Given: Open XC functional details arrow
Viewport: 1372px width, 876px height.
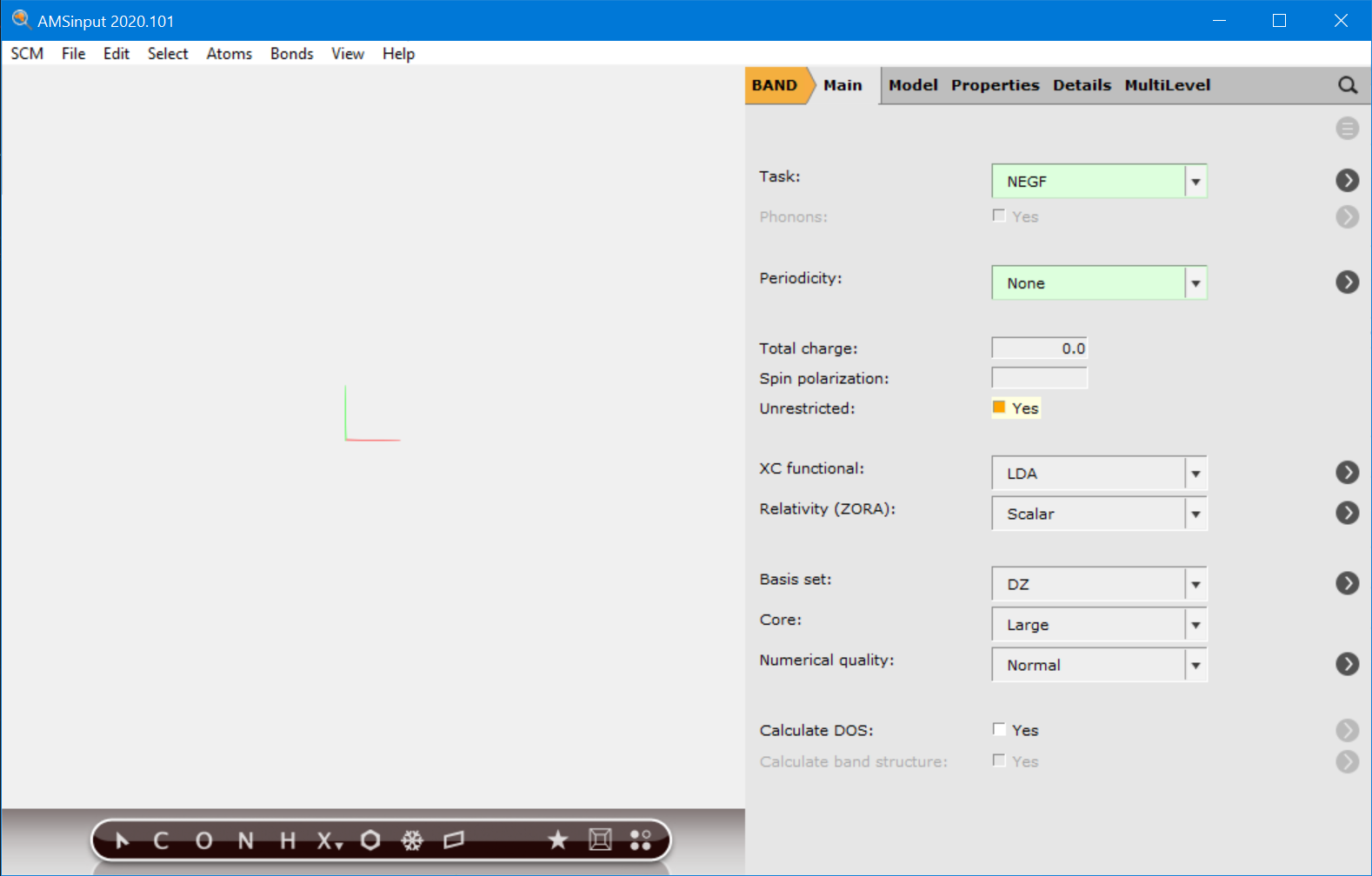Looking at the screenshot, I should click(x=1348, y=472).
